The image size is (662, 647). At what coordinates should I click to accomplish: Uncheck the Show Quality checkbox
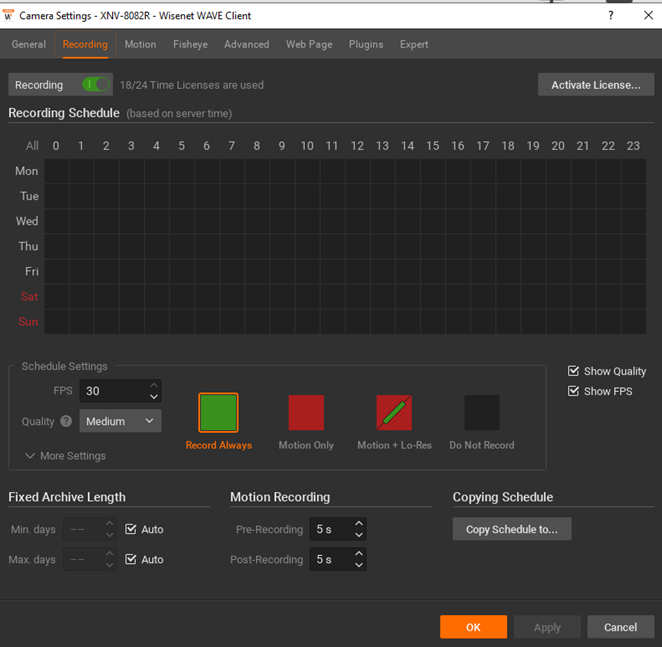[x=573, y=371]
